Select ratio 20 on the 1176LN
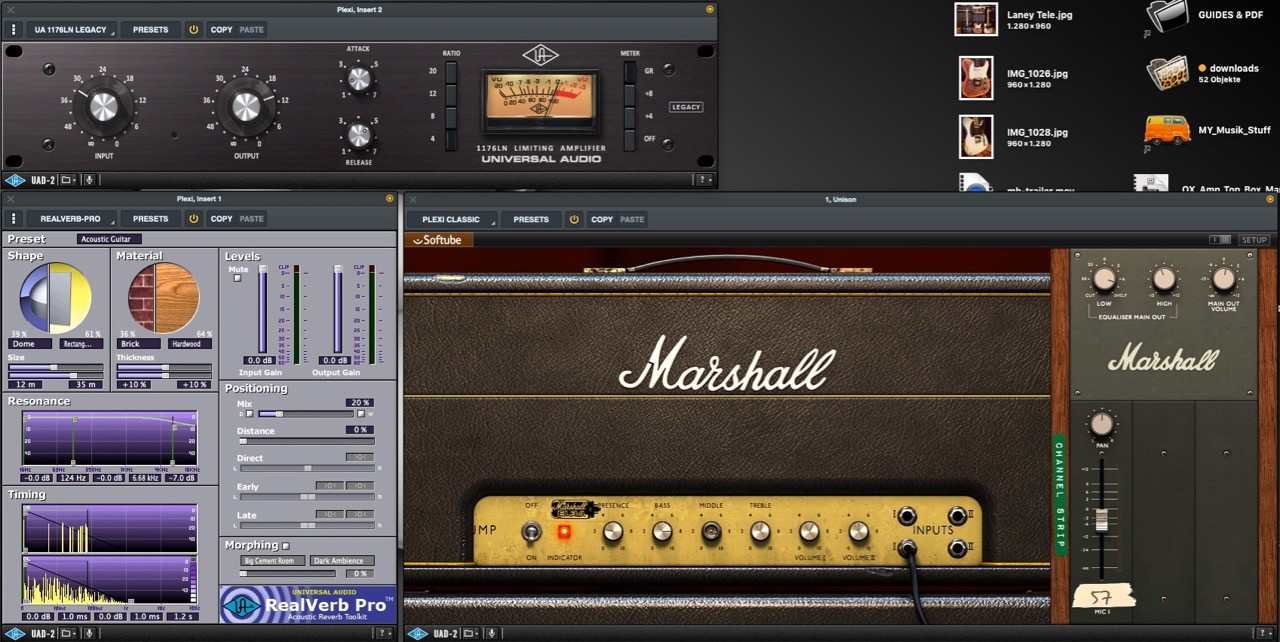Screen dimensions: 1280x642 pos(451,72)
